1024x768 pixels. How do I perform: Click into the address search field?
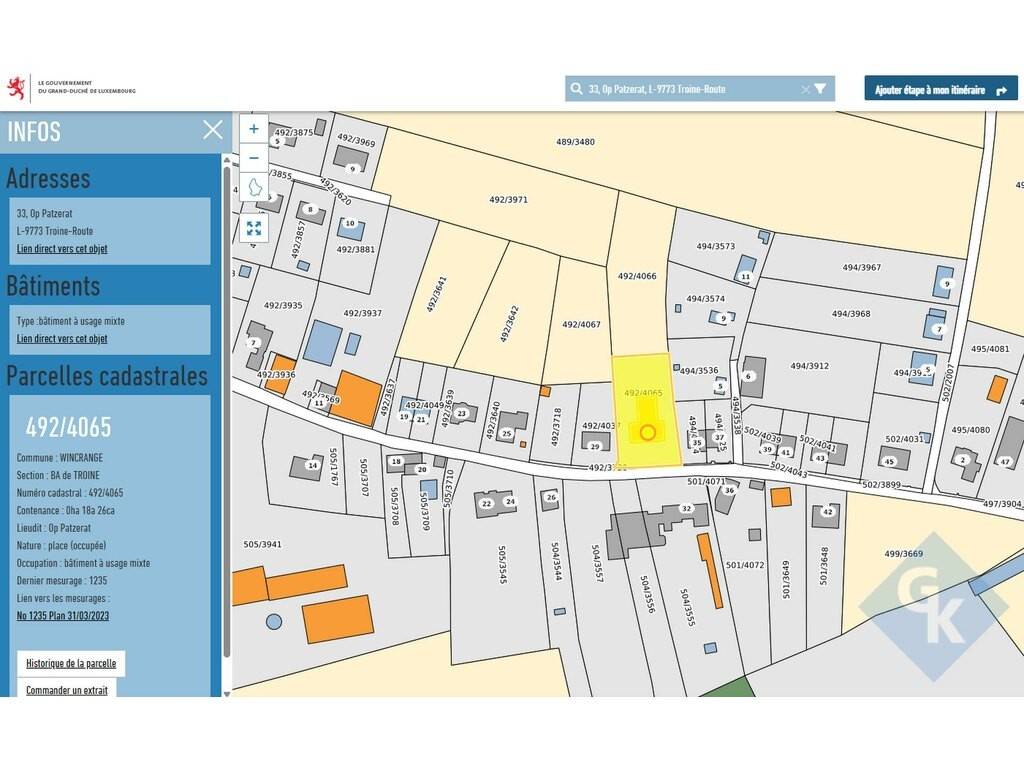[x=690, y=89]
